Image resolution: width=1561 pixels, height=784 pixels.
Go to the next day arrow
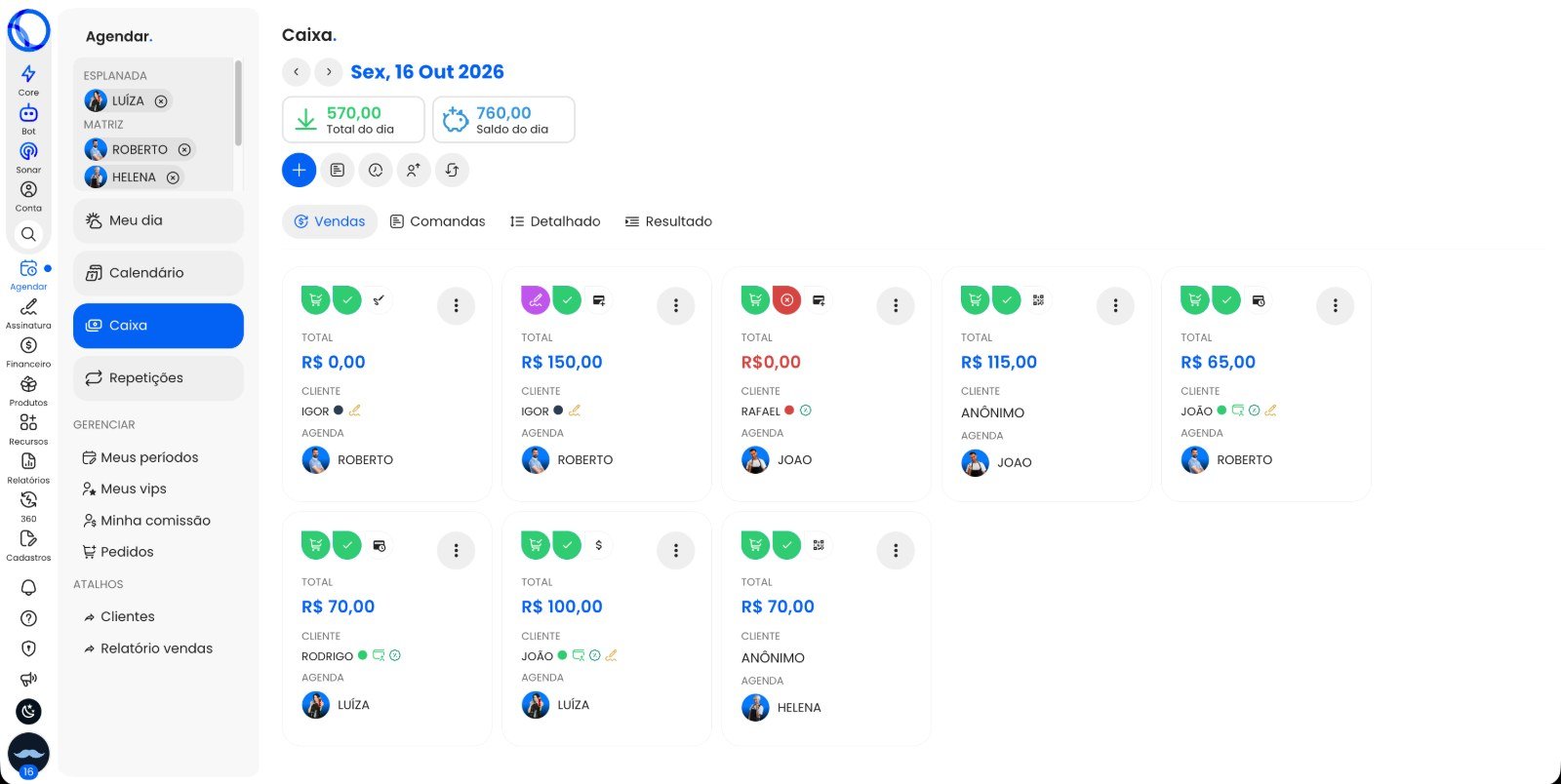point(329,72)
